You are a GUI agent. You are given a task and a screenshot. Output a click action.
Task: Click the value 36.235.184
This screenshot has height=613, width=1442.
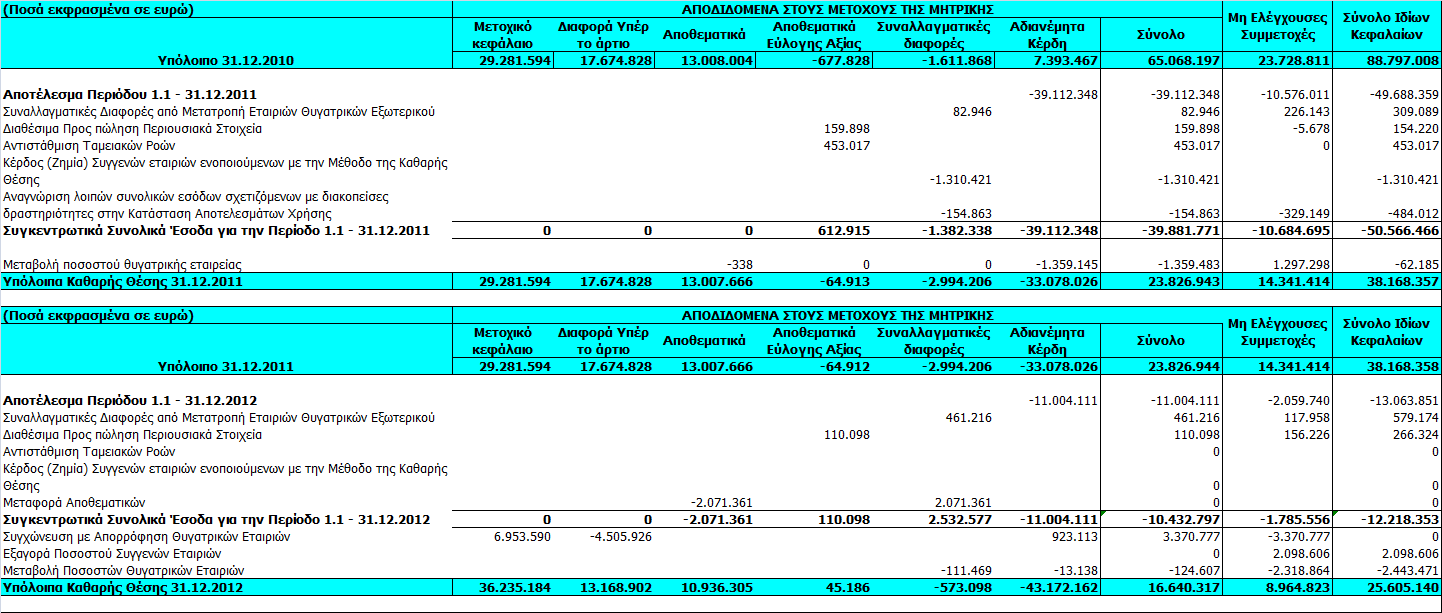(x=516, y=587)
